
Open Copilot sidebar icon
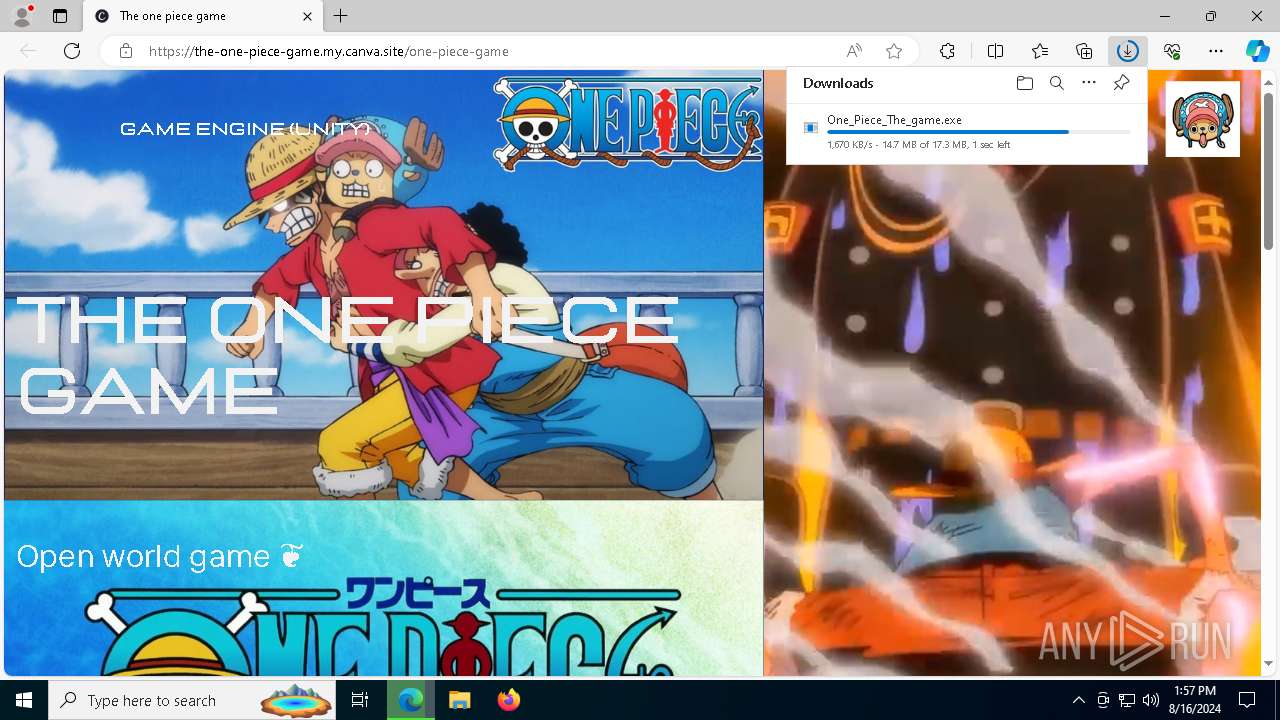point(1257,51)
